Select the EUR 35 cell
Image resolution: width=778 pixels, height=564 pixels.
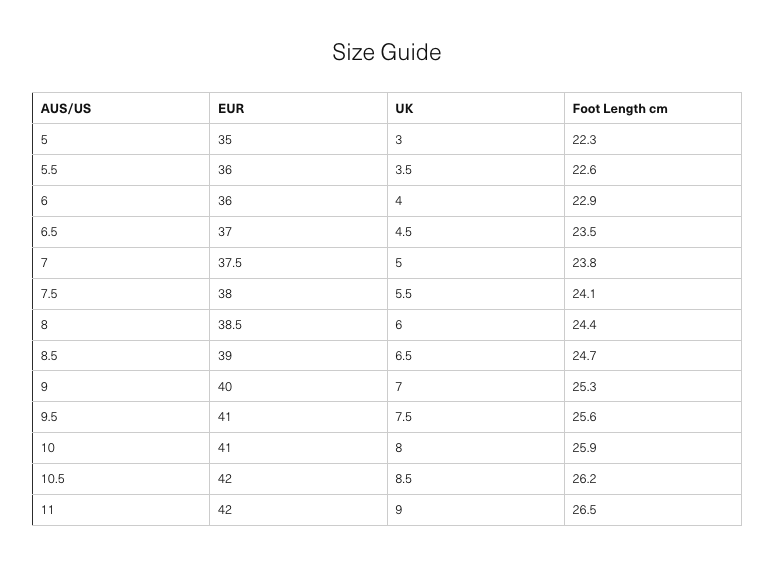[x=225, y=140]
